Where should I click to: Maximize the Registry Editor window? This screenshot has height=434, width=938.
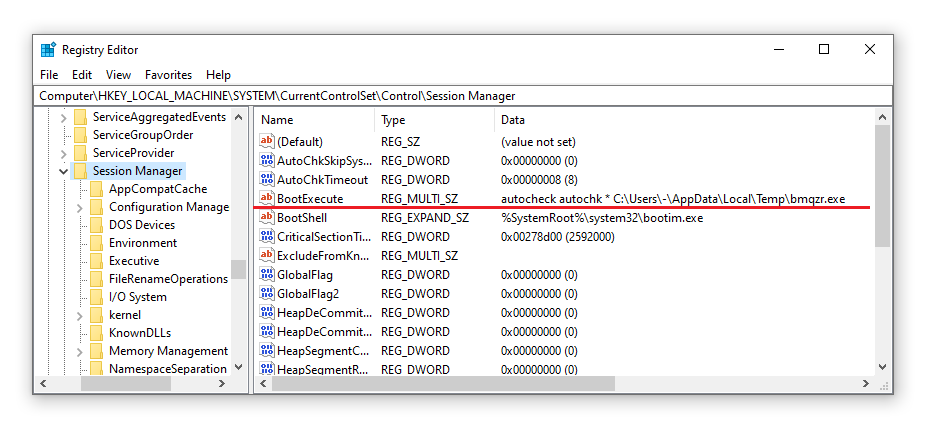pos(824,50)
